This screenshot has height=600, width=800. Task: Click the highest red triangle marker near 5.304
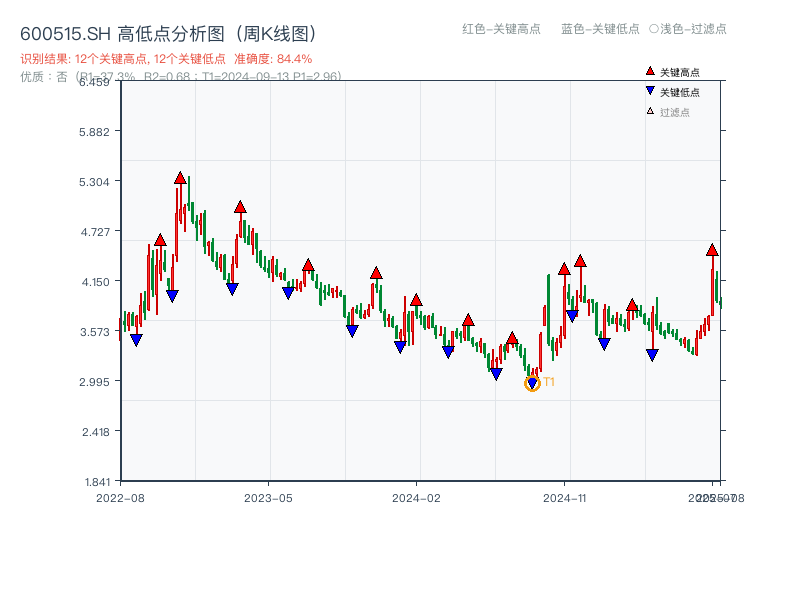tap(181, 177)
